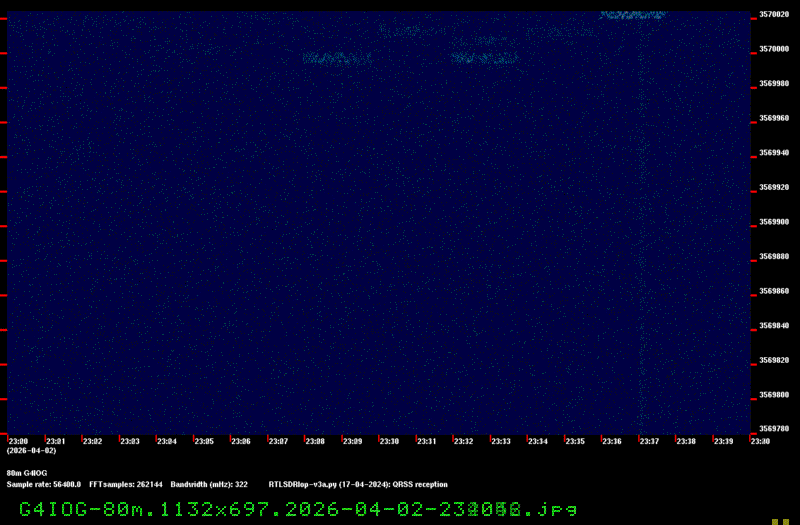
Task: Select the FFTsamples: 262144 text
Action: tap(126, 484)
